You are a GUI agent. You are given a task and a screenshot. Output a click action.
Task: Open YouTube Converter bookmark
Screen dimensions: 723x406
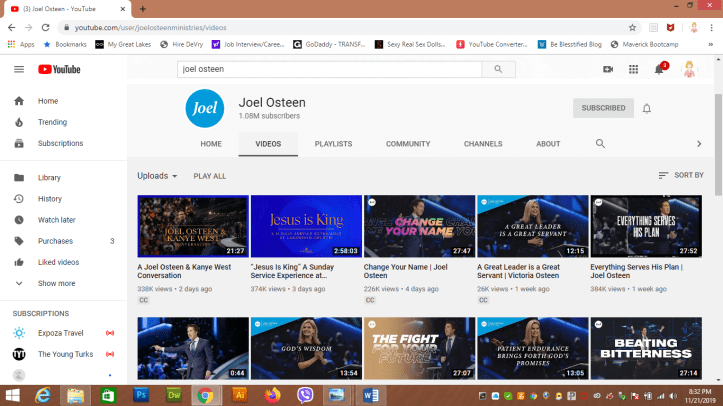pos(492,44)
